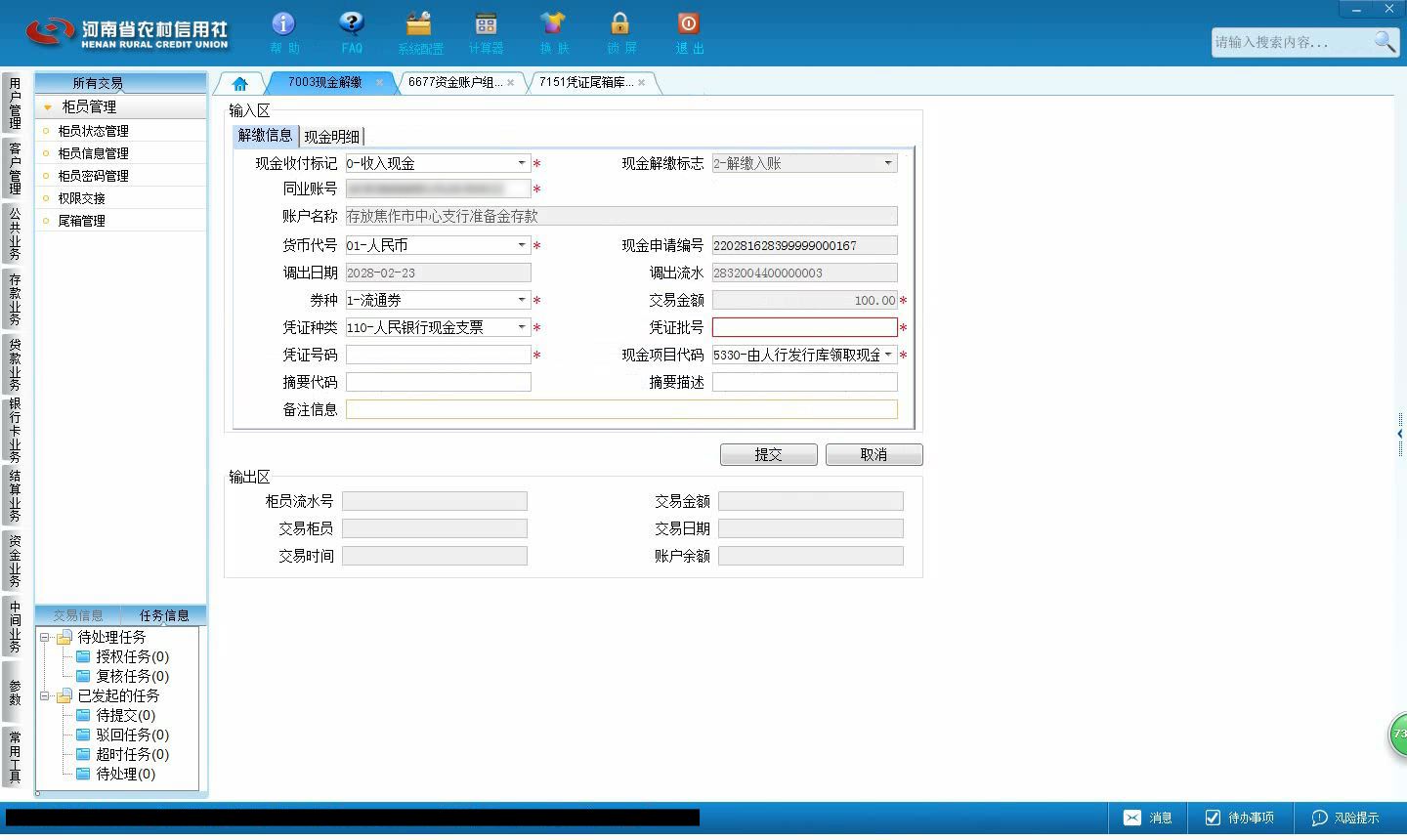Select the 存款业务 side tab
The image size is (1407, 840).
[x=15, y=299]
